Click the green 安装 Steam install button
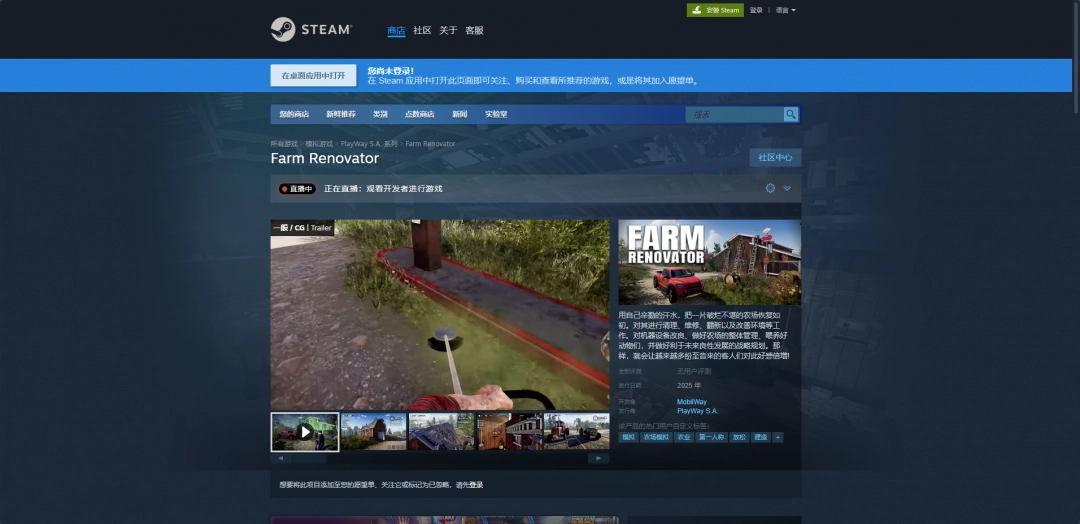Image resolution: width=1080 pixels, height=524 pixels. tap(715, 10)
